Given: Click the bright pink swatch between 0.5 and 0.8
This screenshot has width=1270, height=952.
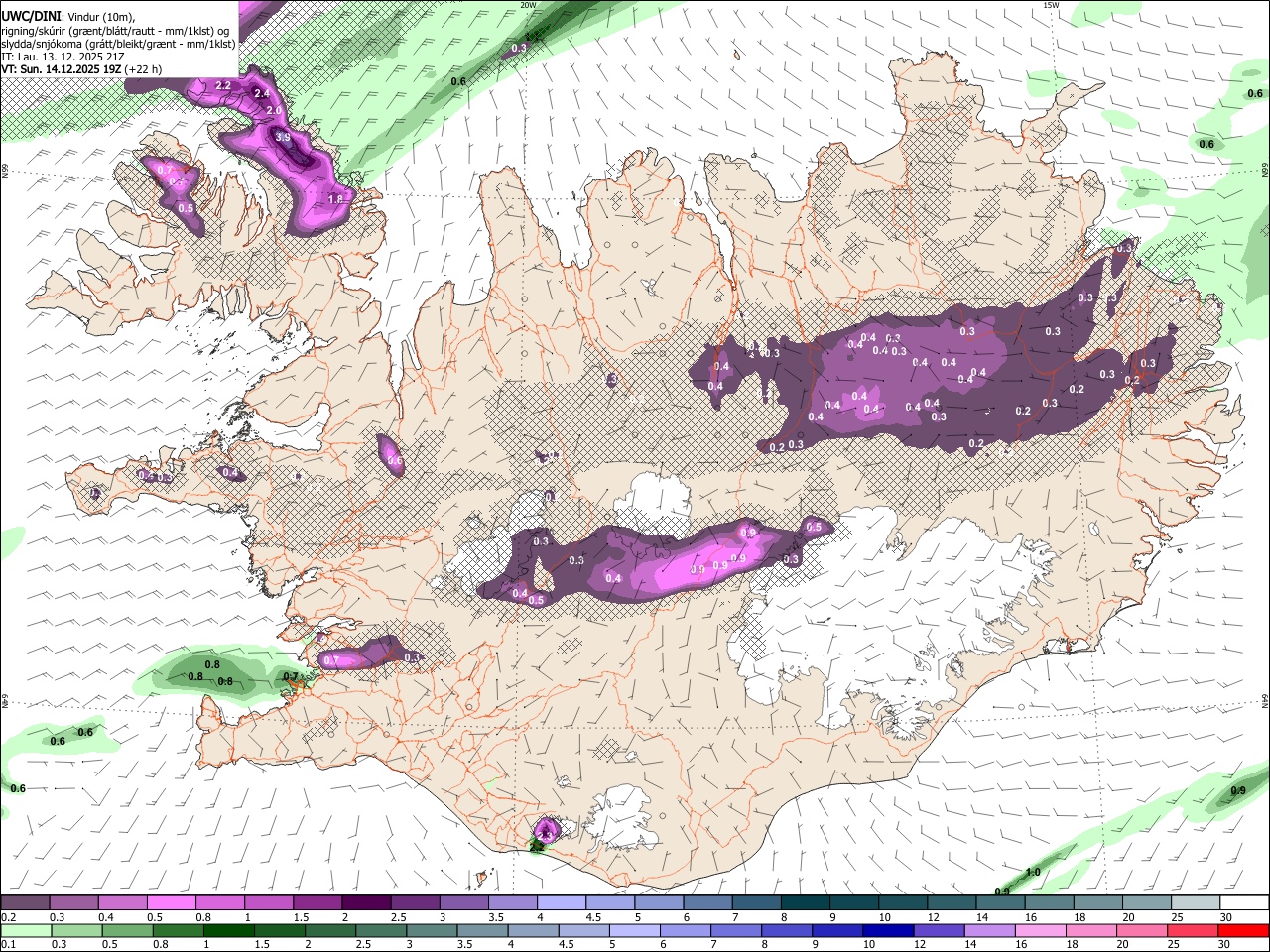Looking at the screenshot, I should 171,903.
